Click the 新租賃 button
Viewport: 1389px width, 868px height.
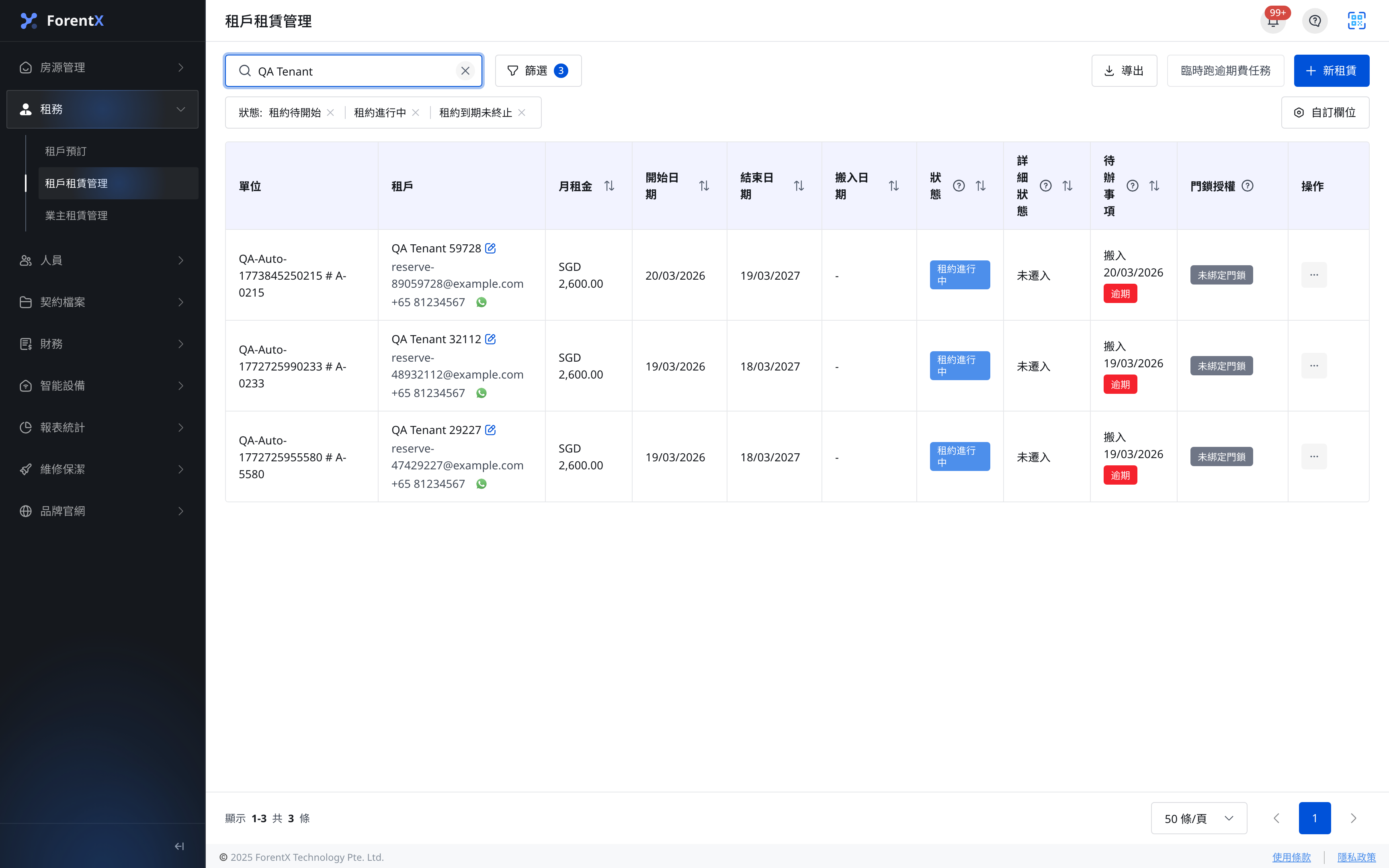click(1332, 71)
